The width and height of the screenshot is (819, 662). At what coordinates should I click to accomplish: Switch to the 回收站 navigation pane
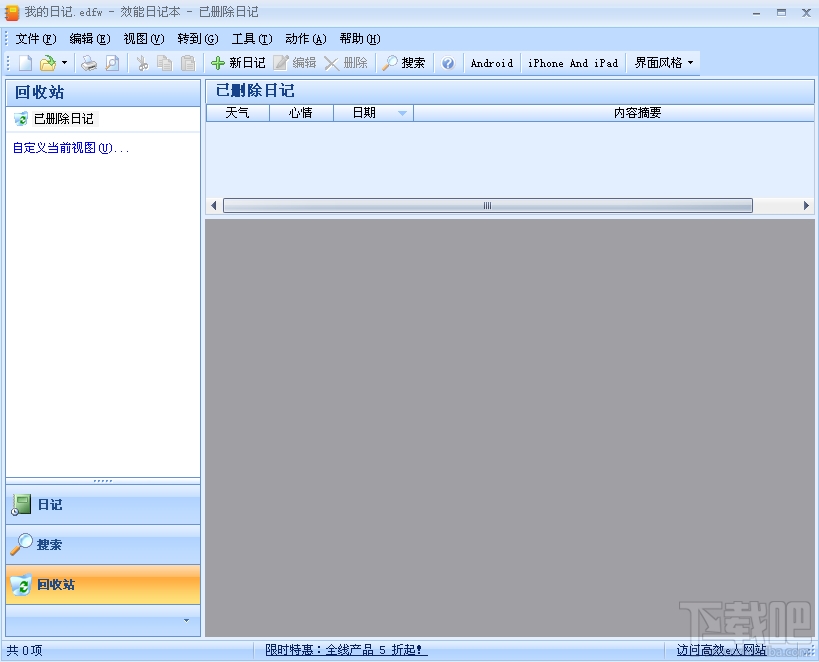[103, 585]
